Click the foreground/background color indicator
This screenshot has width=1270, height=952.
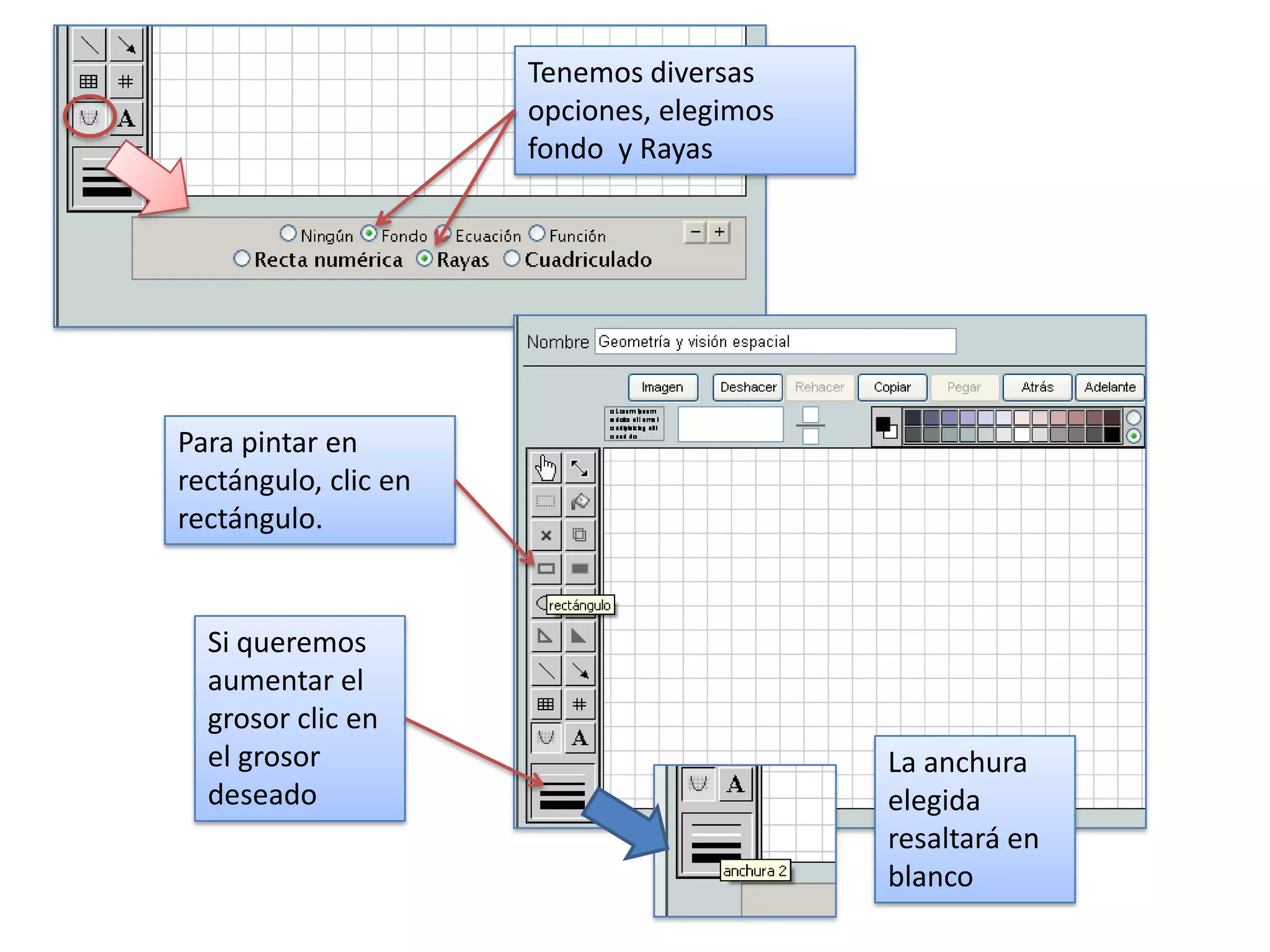pyautogui.click(x=887, y=426)
